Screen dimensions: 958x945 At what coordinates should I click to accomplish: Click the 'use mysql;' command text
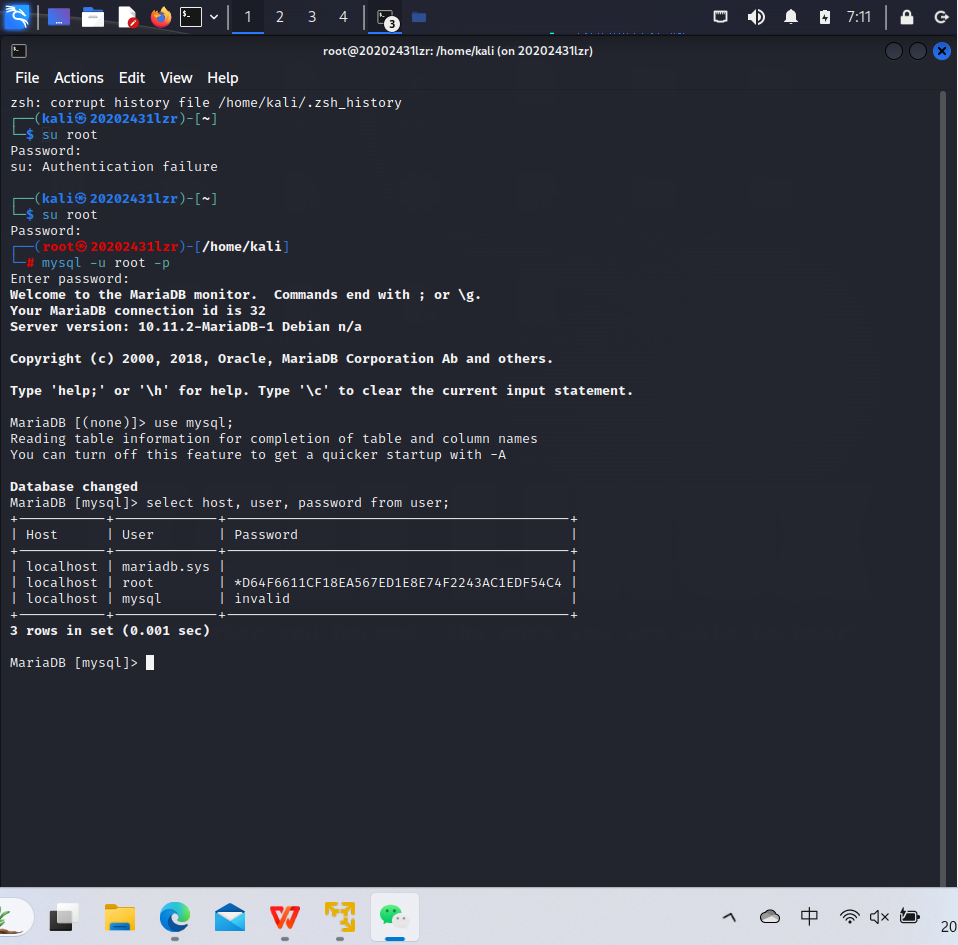(x=194, y=423)
